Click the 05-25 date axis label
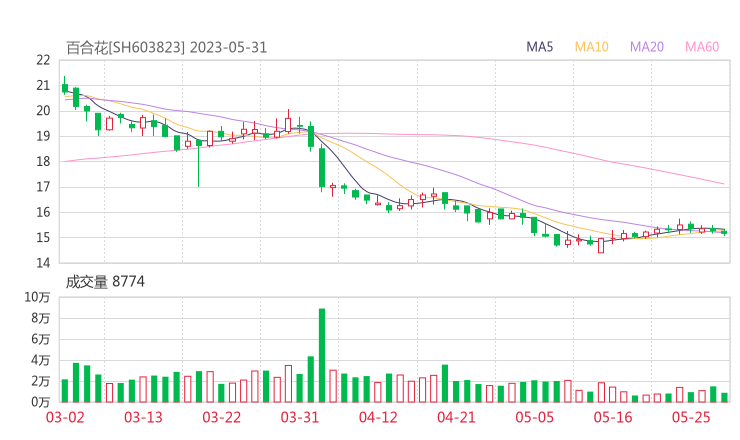 click(691, 417)
